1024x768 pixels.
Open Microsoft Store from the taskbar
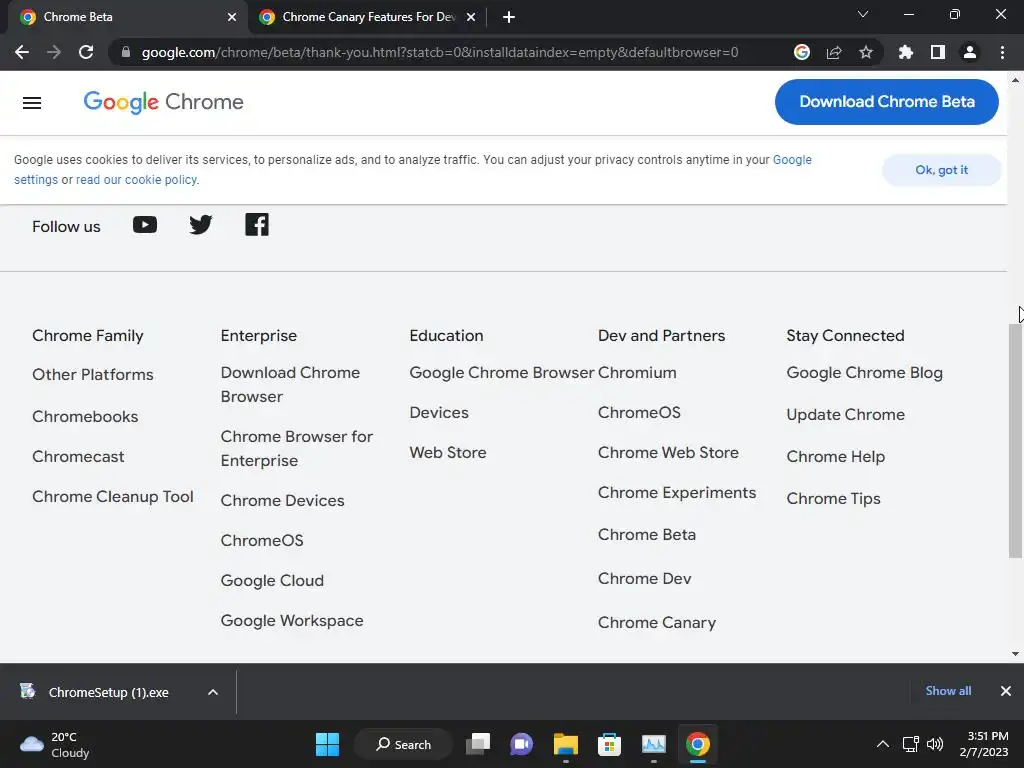609,744
